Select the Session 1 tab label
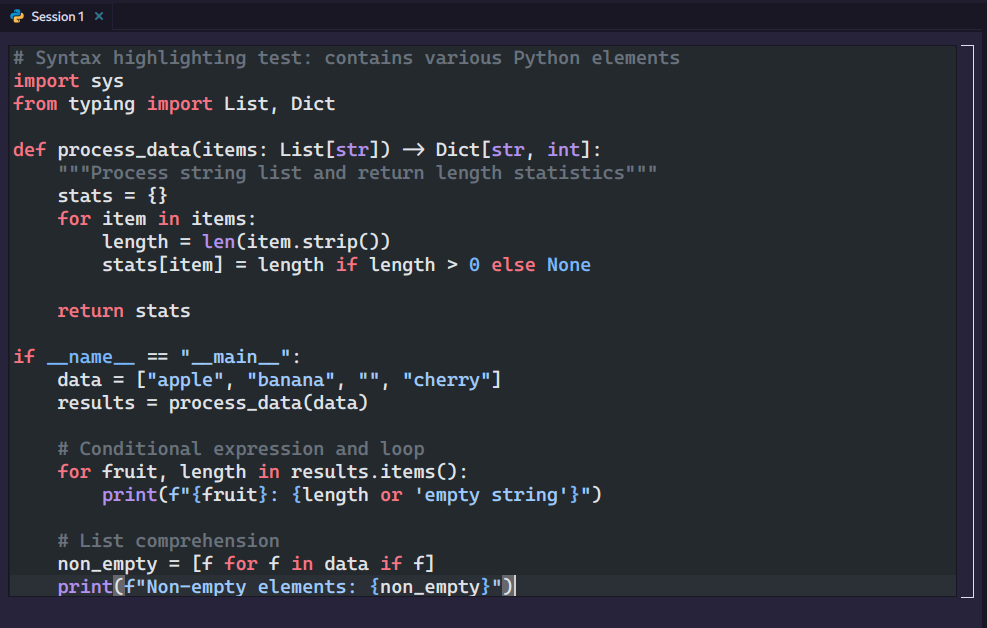Viewport: 987px width, 628px height. pos(57,16)
